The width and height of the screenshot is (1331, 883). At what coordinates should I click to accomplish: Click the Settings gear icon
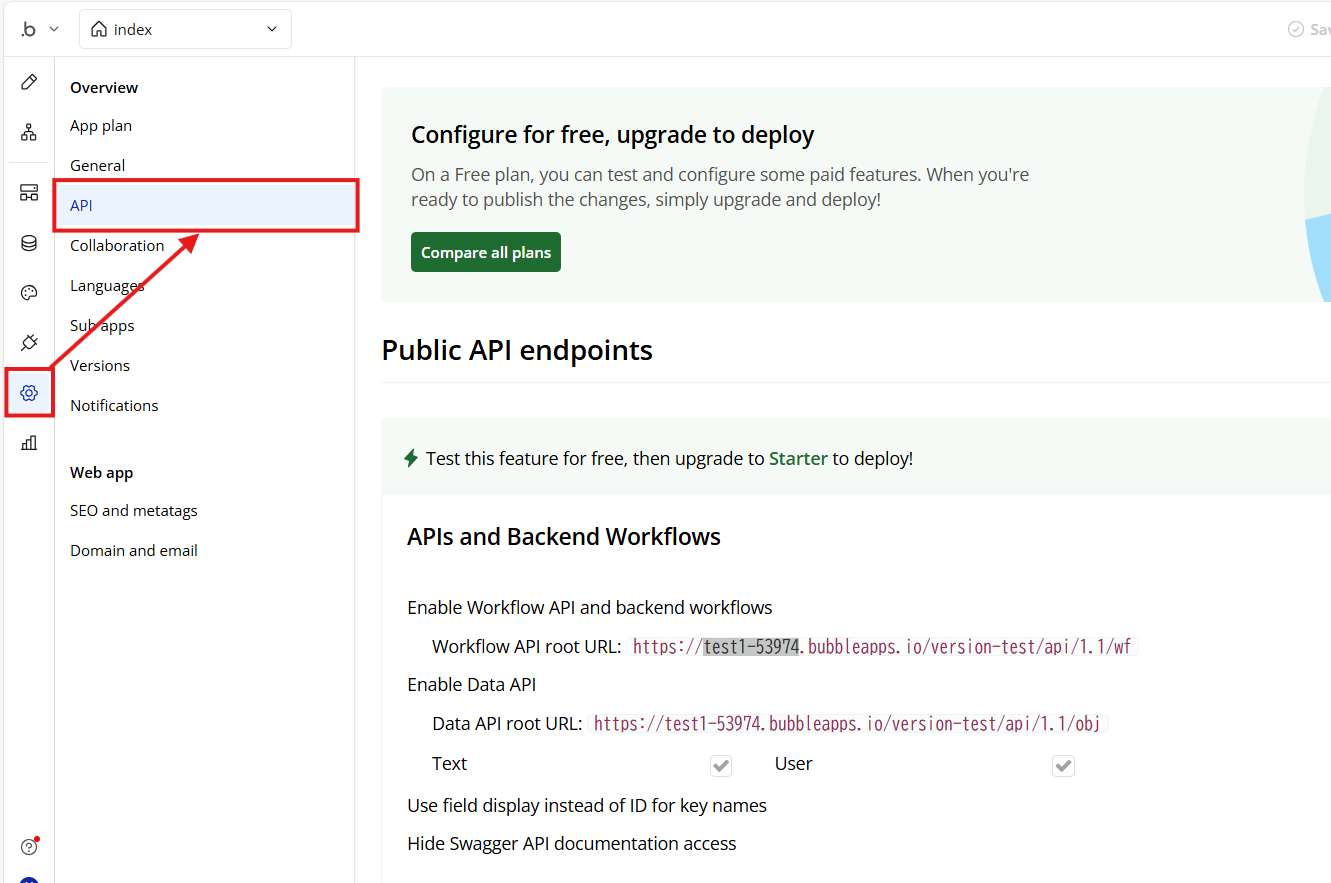click(x=29, y=393)
